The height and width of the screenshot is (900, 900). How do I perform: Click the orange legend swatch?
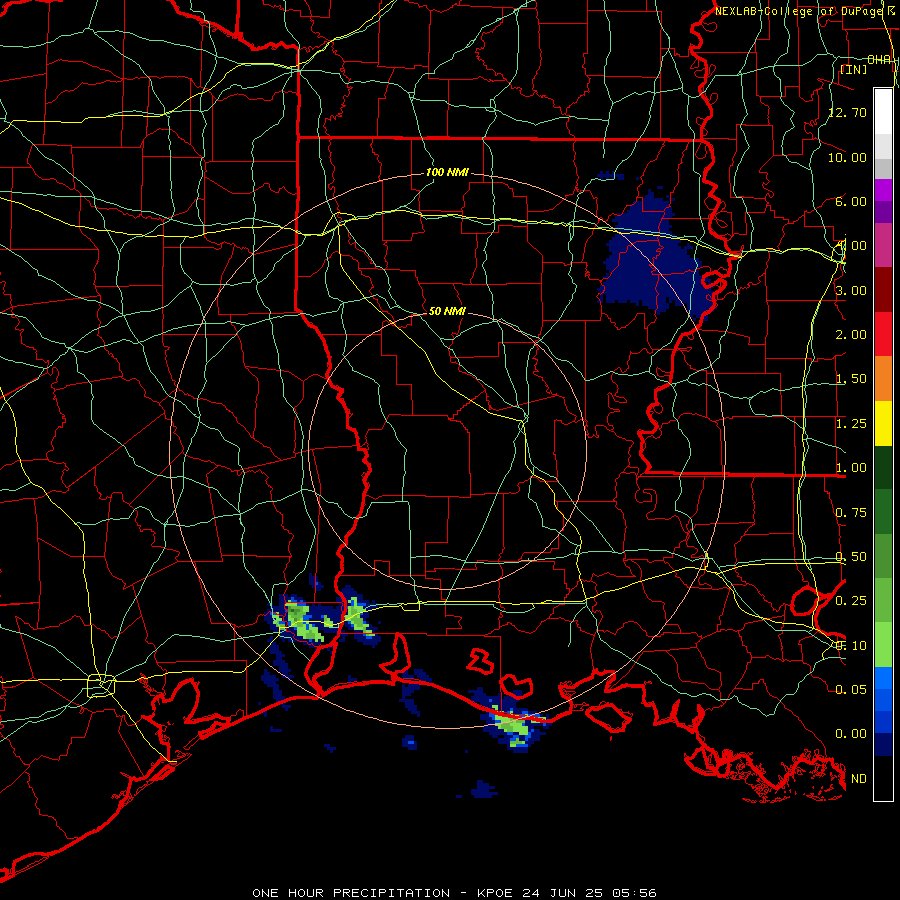pos(883,379)
